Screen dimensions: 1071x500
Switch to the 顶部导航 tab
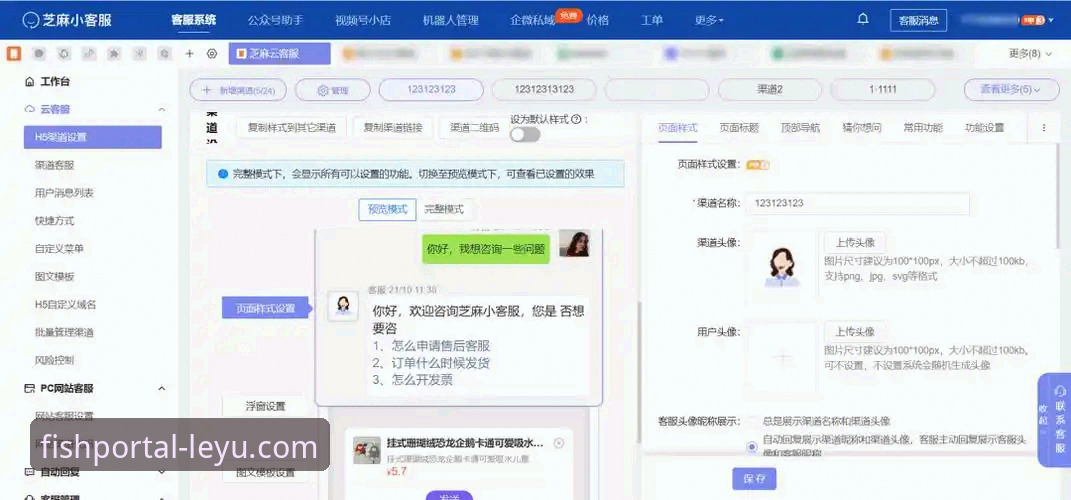(801, 128)
